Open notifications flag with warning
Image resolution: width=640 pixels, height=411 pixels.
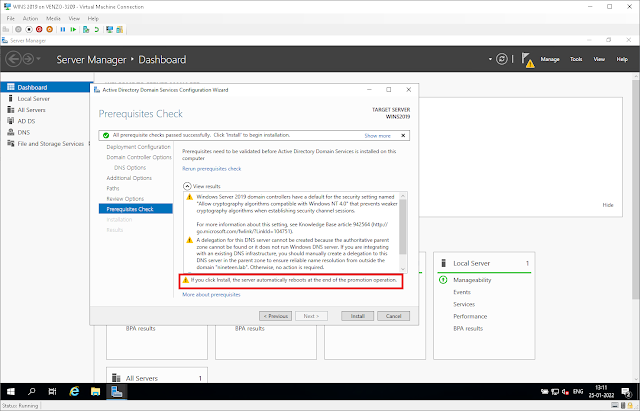[x=528, y=60]
